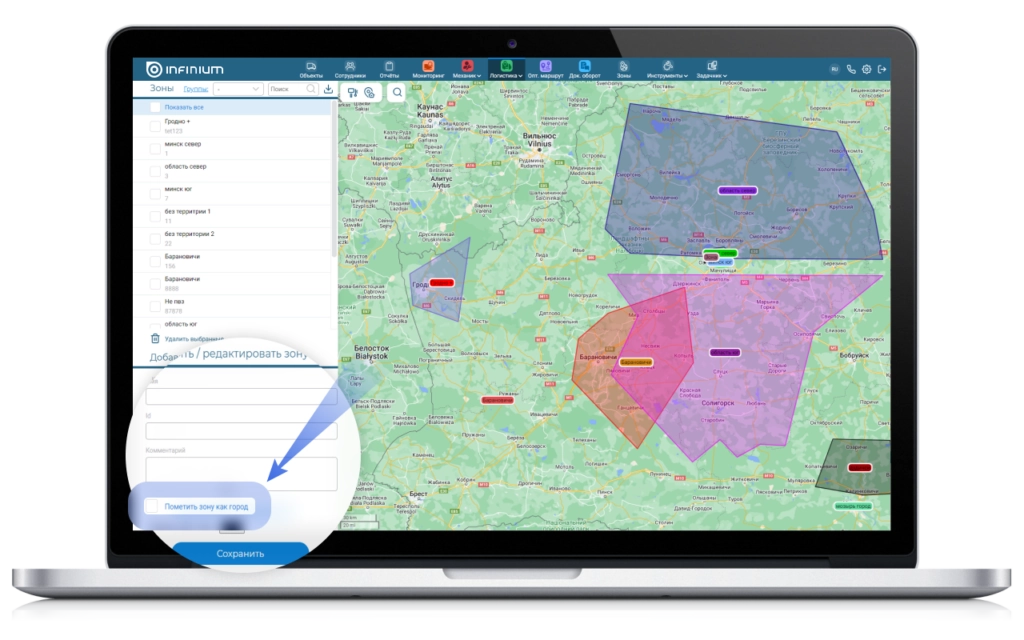Tick the Барановичи 8888 zone checkbox
The image size is (1024, 640).
[x=155, y=284]
